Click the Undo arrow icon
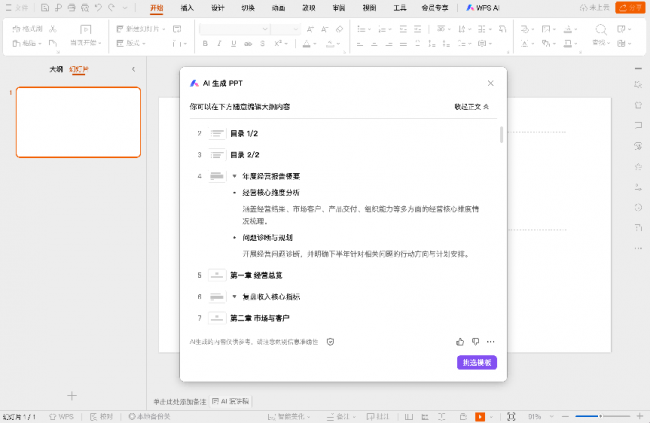This screenshot has height=423, width=650. point(98,7)
